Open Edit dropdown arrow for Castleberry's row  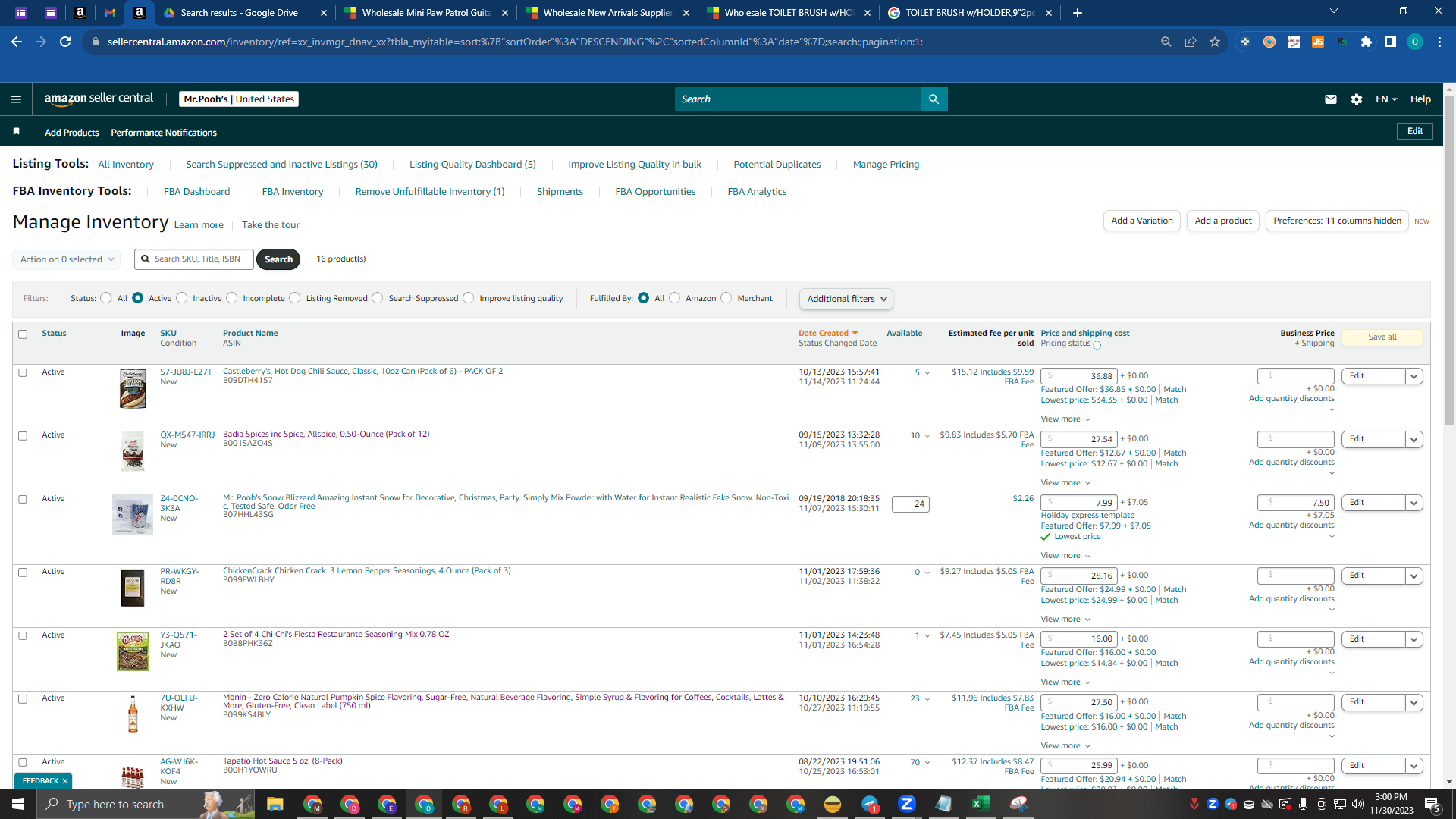pyautogui.click(x=1414, y=376)
